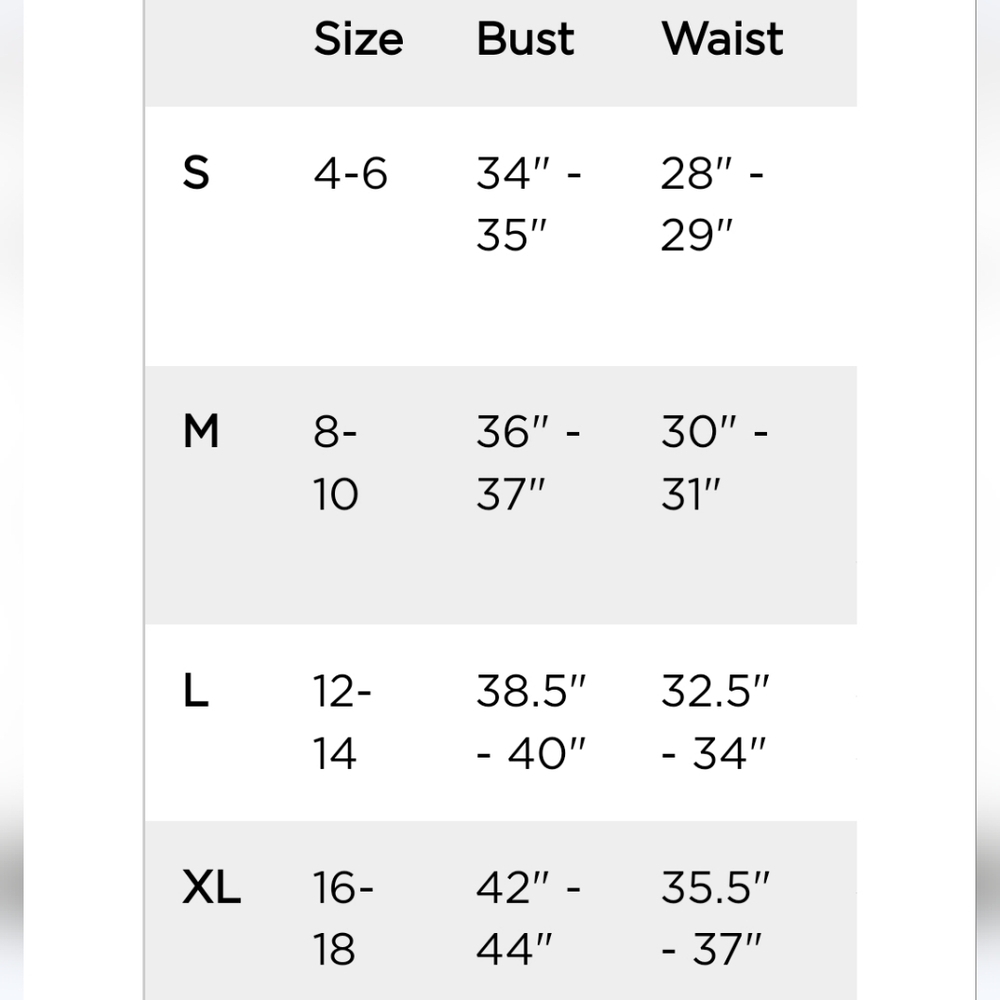
Task: Click the 12-14 size cell
Action: click(342, 721)
